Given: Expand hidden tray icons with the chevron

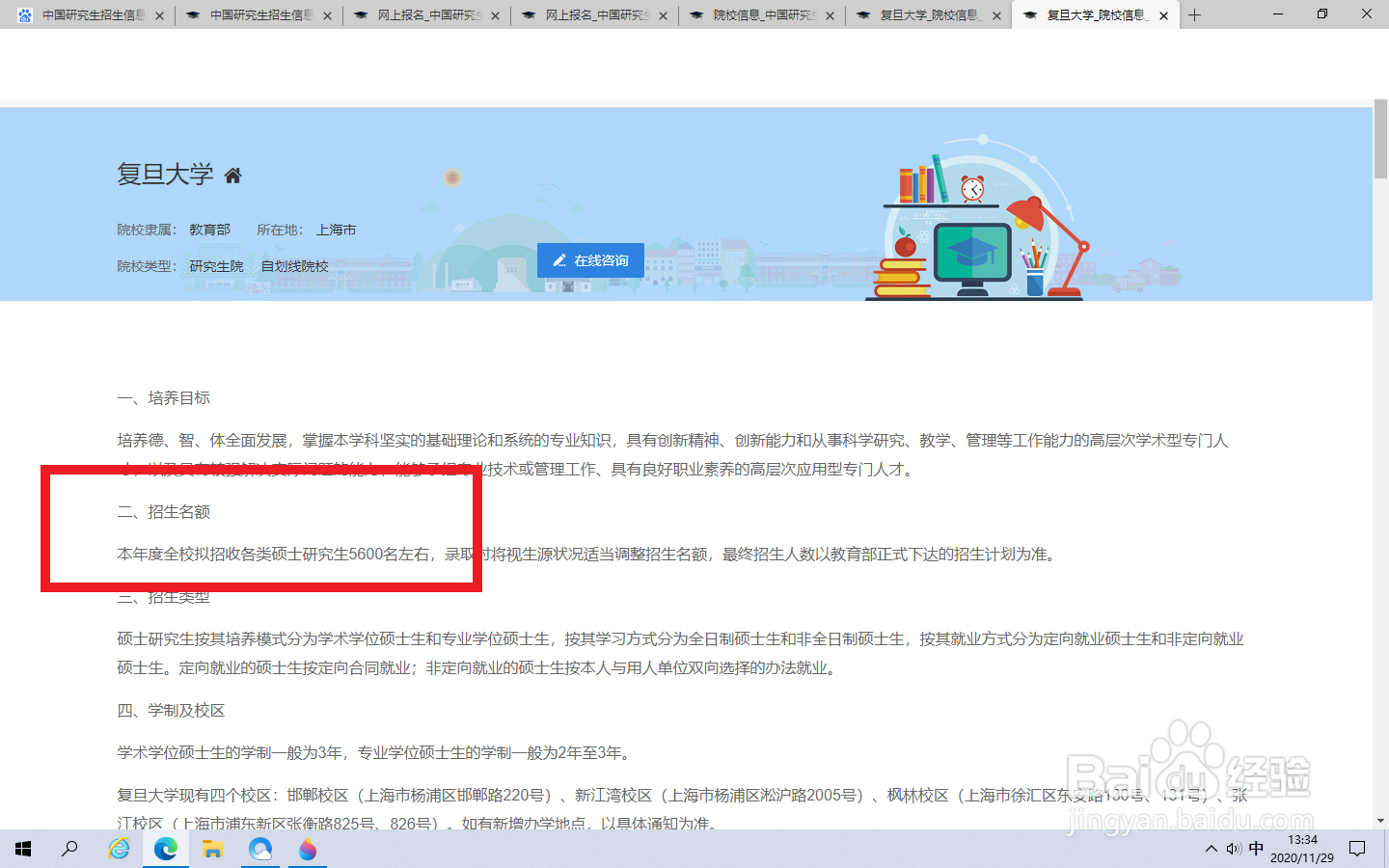Looking at the screenshot, I should click(x=1211, y=850).
